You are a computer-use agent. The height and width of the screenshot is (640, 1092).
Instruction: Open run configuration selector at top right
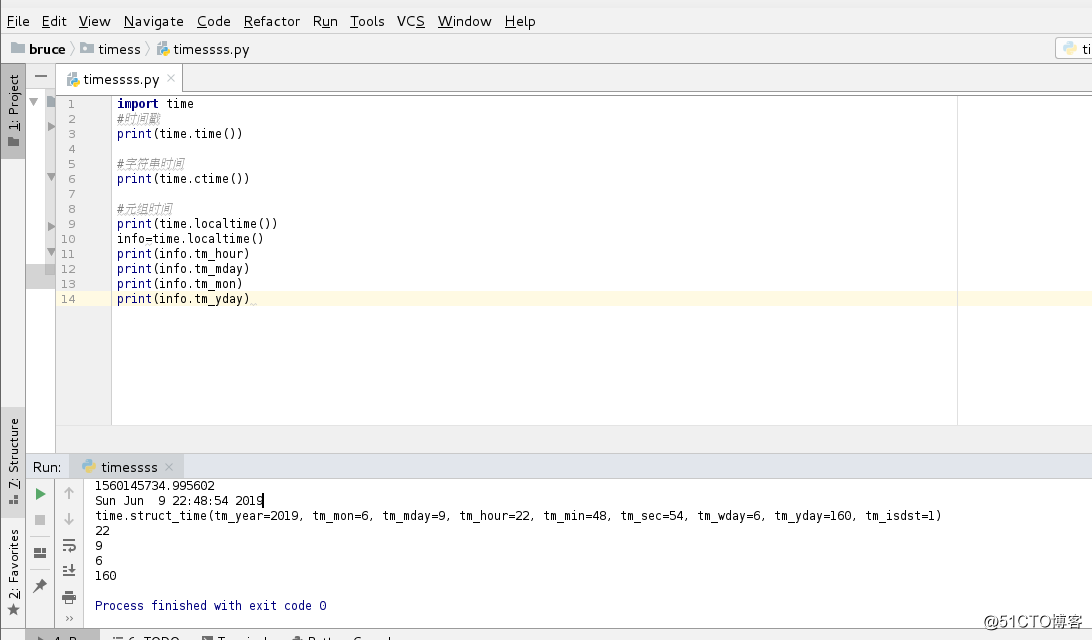[1075, 49]
